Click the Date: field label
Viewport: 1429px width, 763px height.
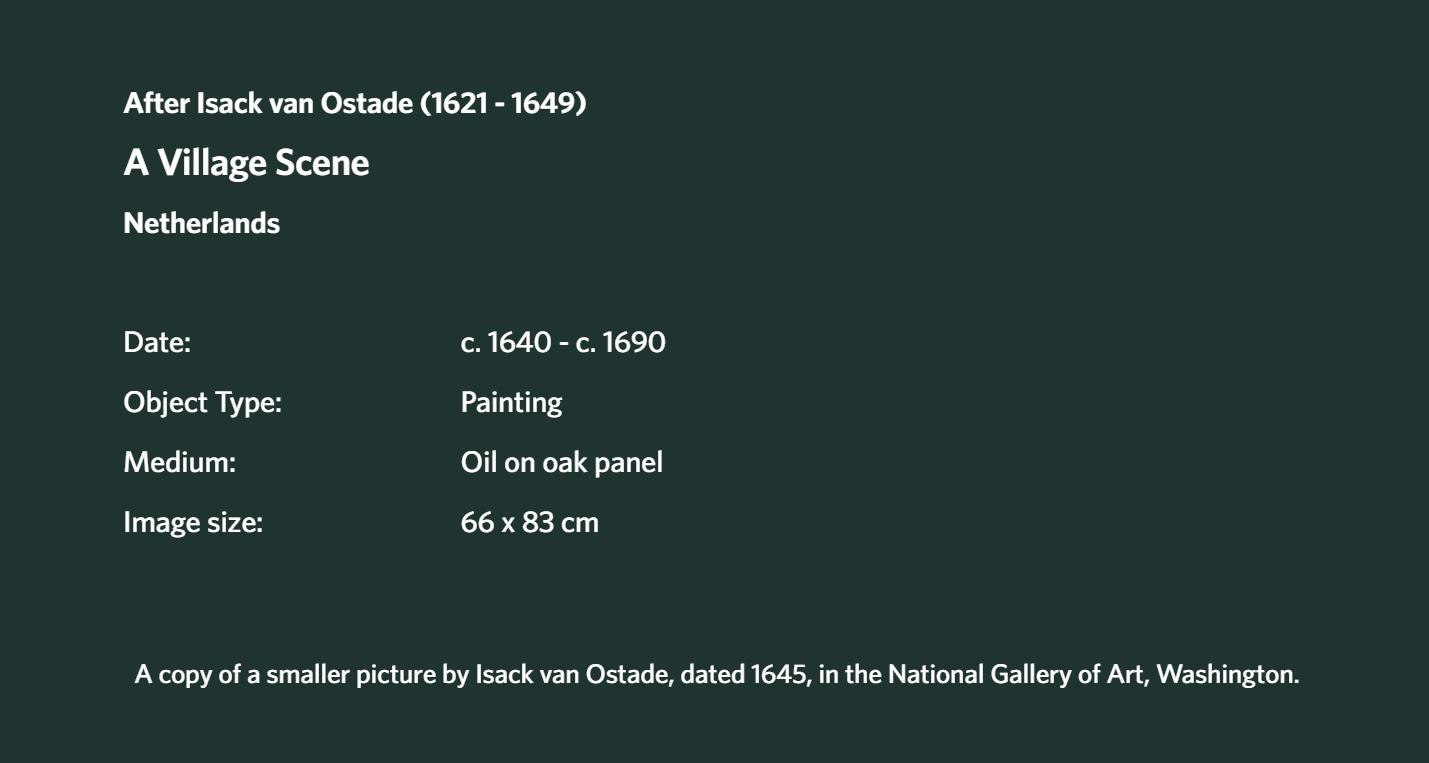pos(157,343)
